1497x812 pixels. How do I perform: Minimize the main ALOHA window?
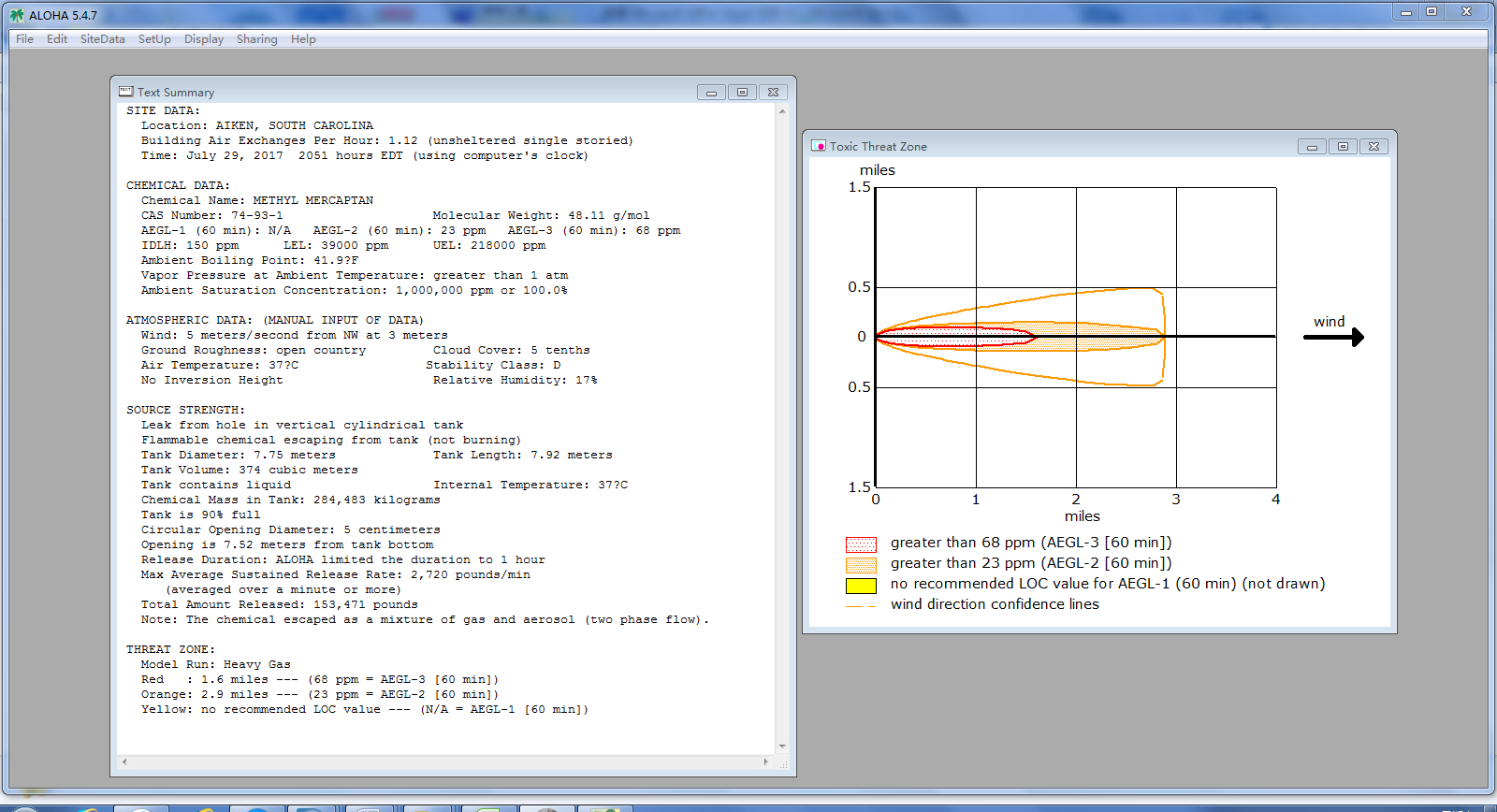(x=1406, y=12)
